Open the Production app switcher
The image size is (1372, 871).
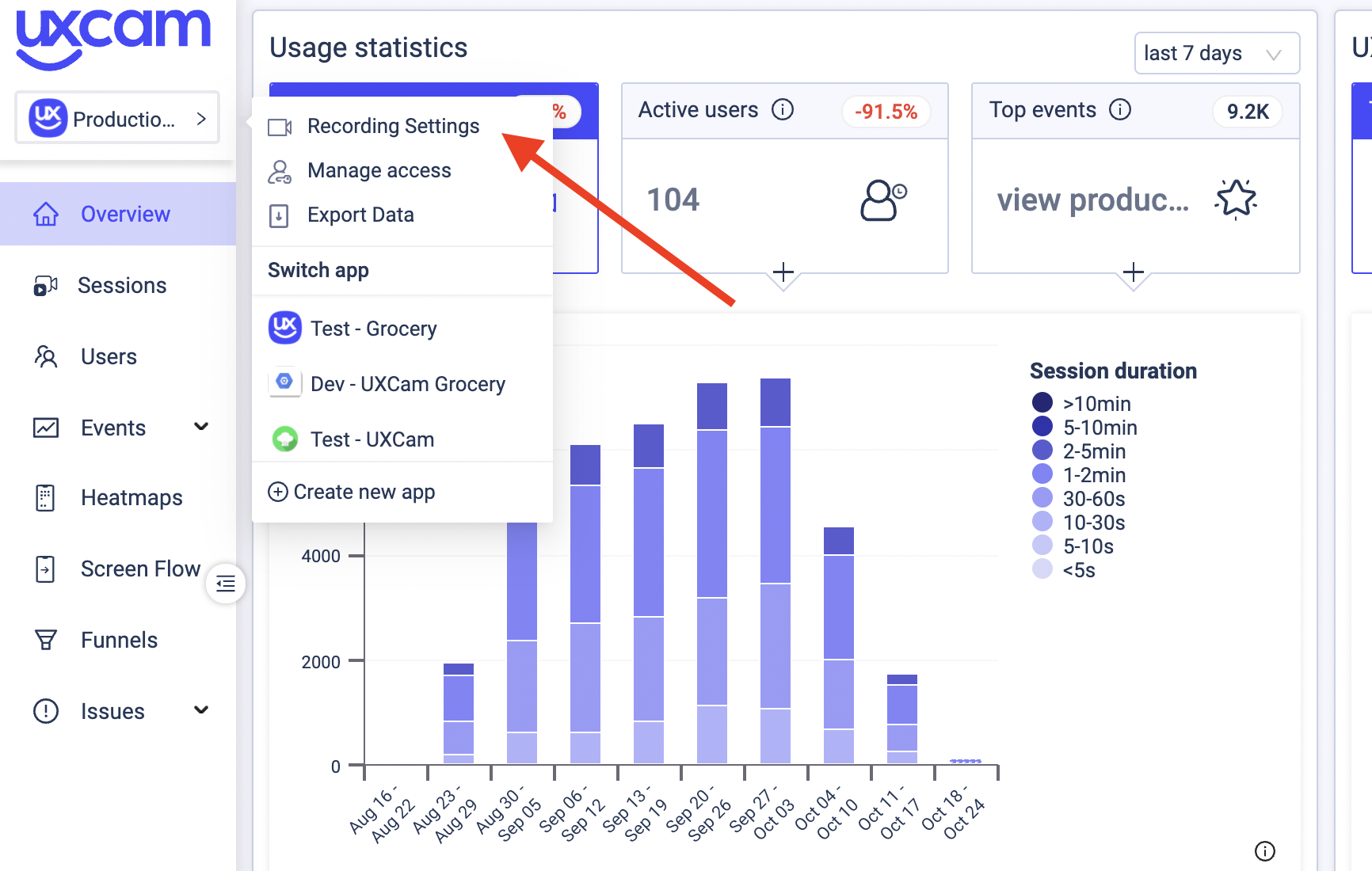click(x=117, y=118)
